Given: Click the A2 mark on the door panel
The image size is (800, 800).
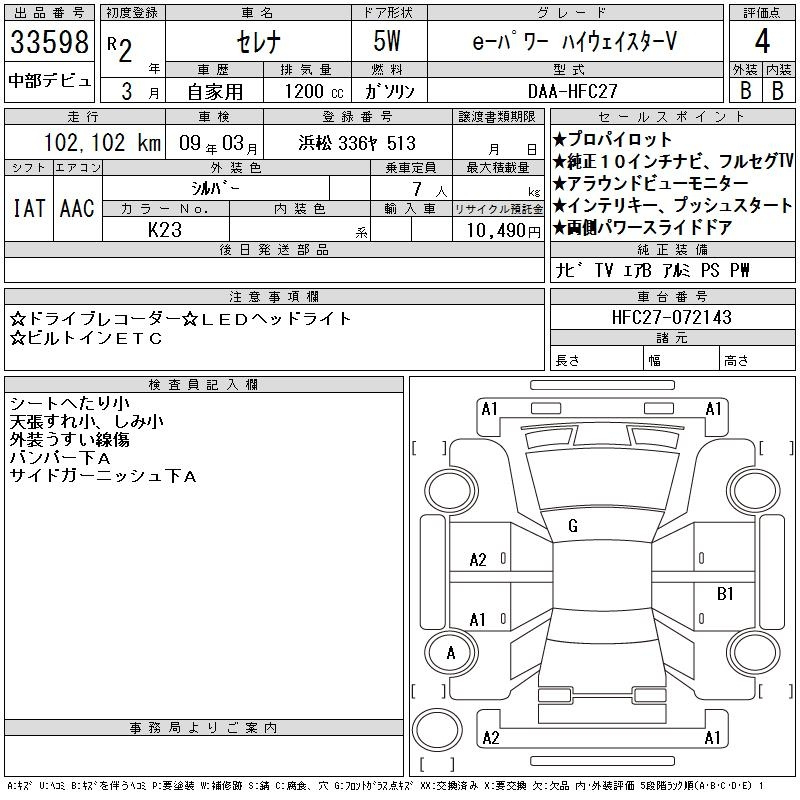Looking at the screenshot, I should pyautogui.click(x=478, y=560).
